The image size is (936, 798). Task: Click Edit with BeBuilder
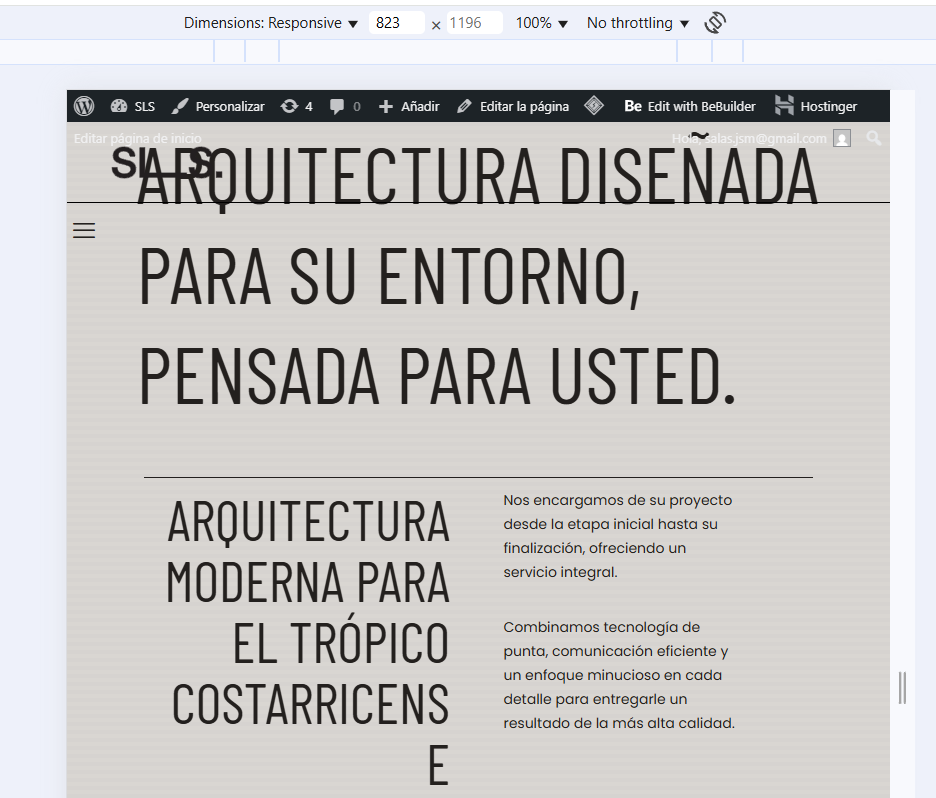pyautogui.click(x=690, y=106)
